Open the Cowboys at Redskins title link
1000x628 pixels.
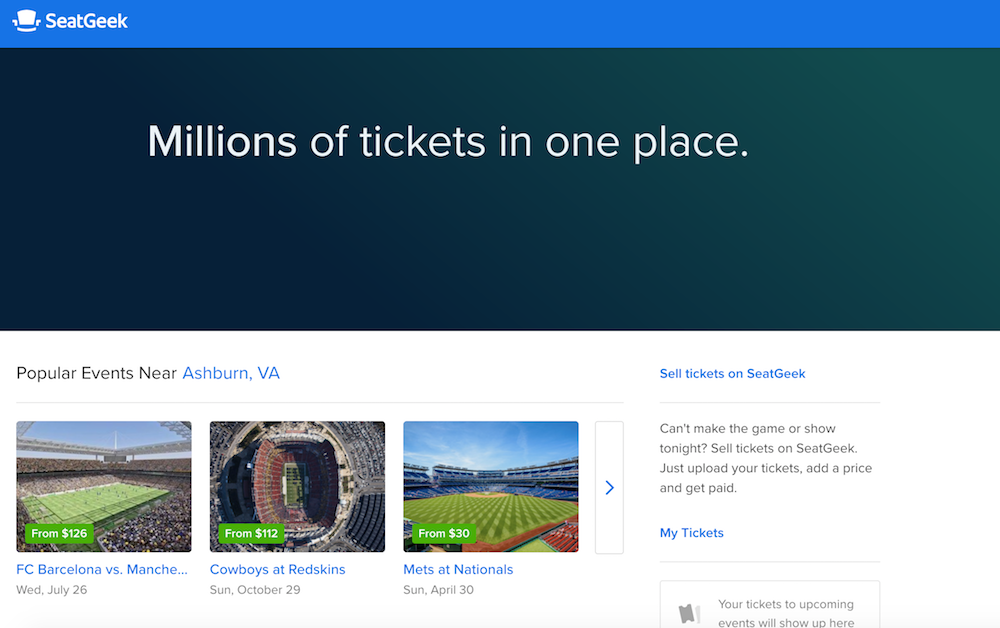click(x=277, y=569)
